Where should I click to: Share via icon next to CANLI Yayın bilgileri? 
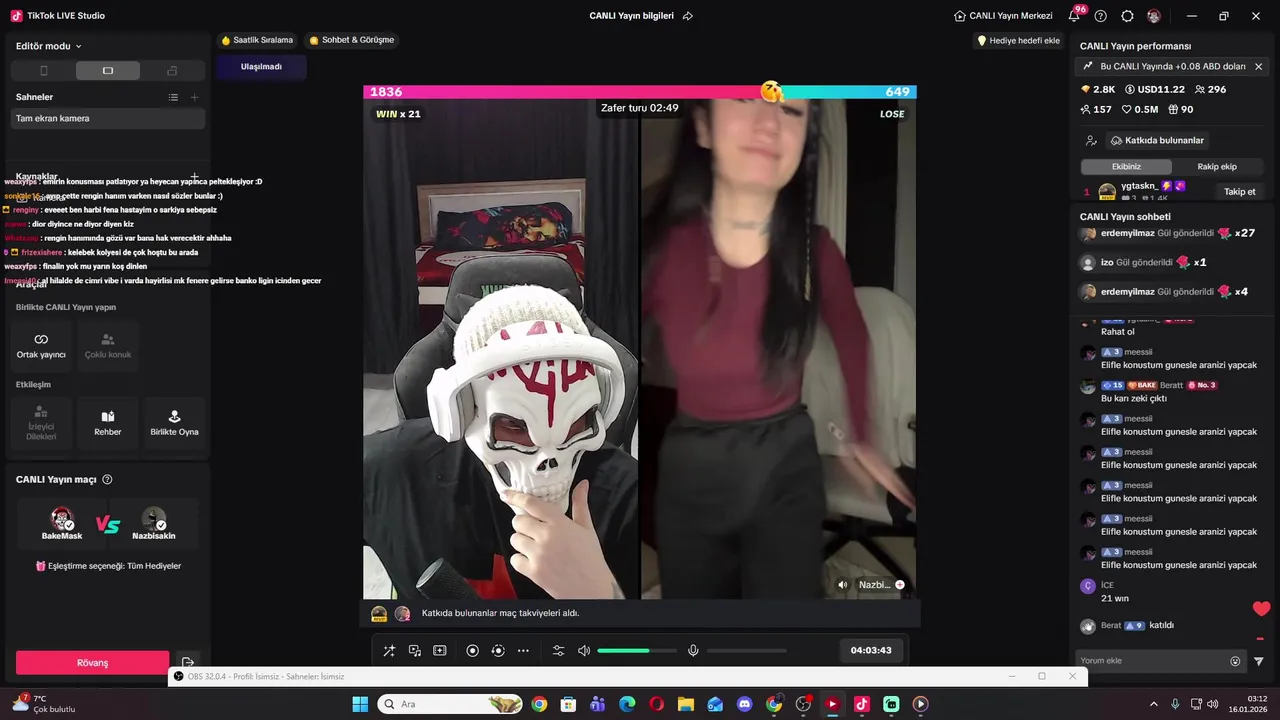(x=688, y=16)
